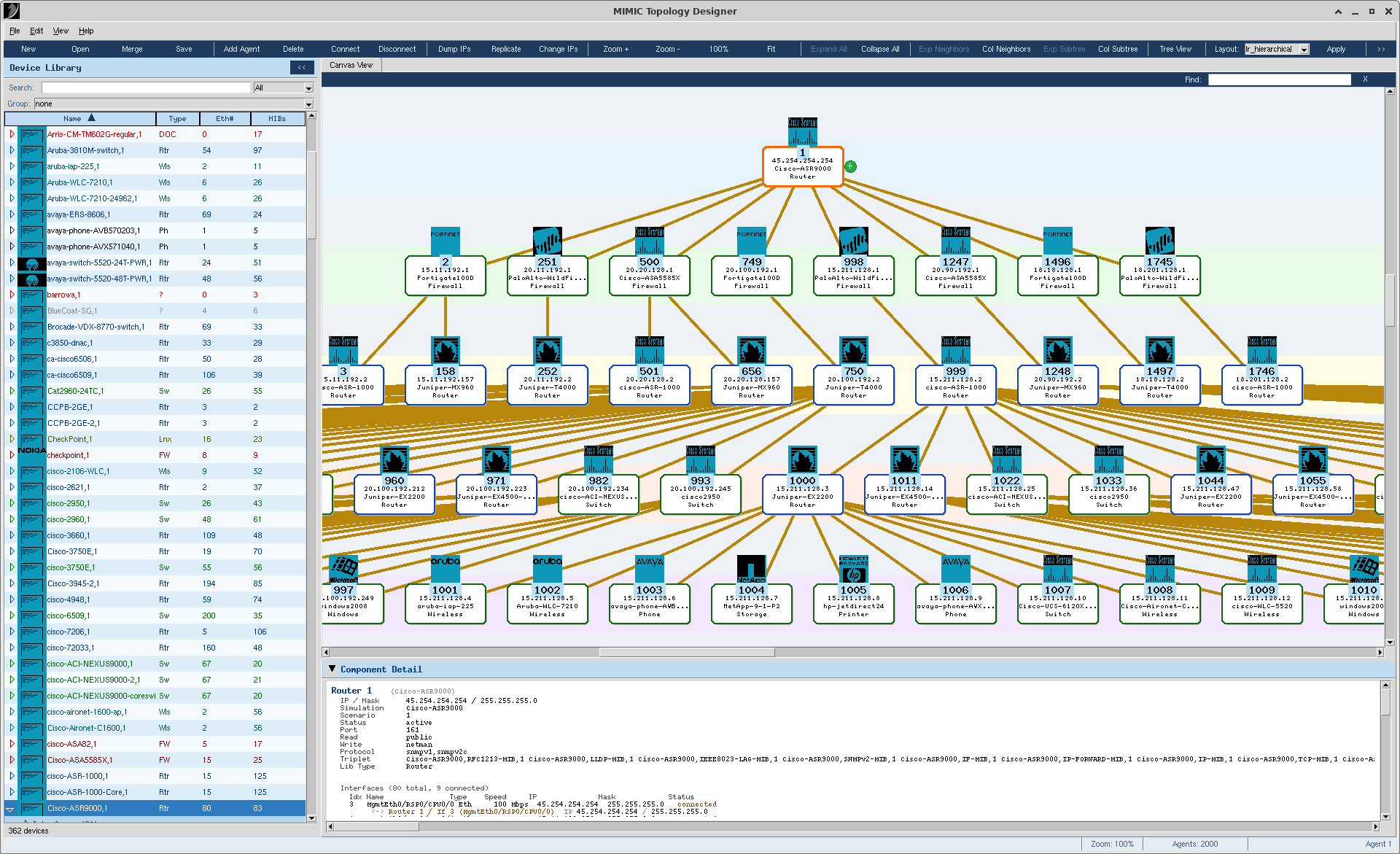1400x854 pixels.
Task: Click Cisco icon above switch node 1007
Action: click(1057, 569)
